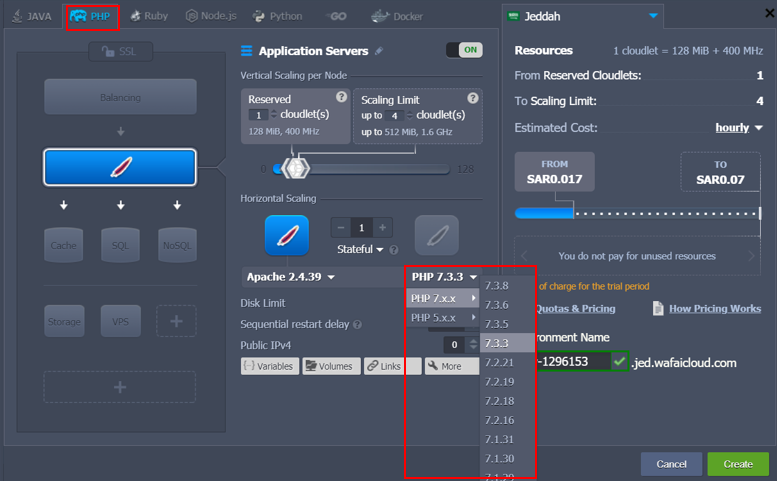Select PHP version 7.3.3 in list
Screen dimensions: 777x481
point(507,343)
